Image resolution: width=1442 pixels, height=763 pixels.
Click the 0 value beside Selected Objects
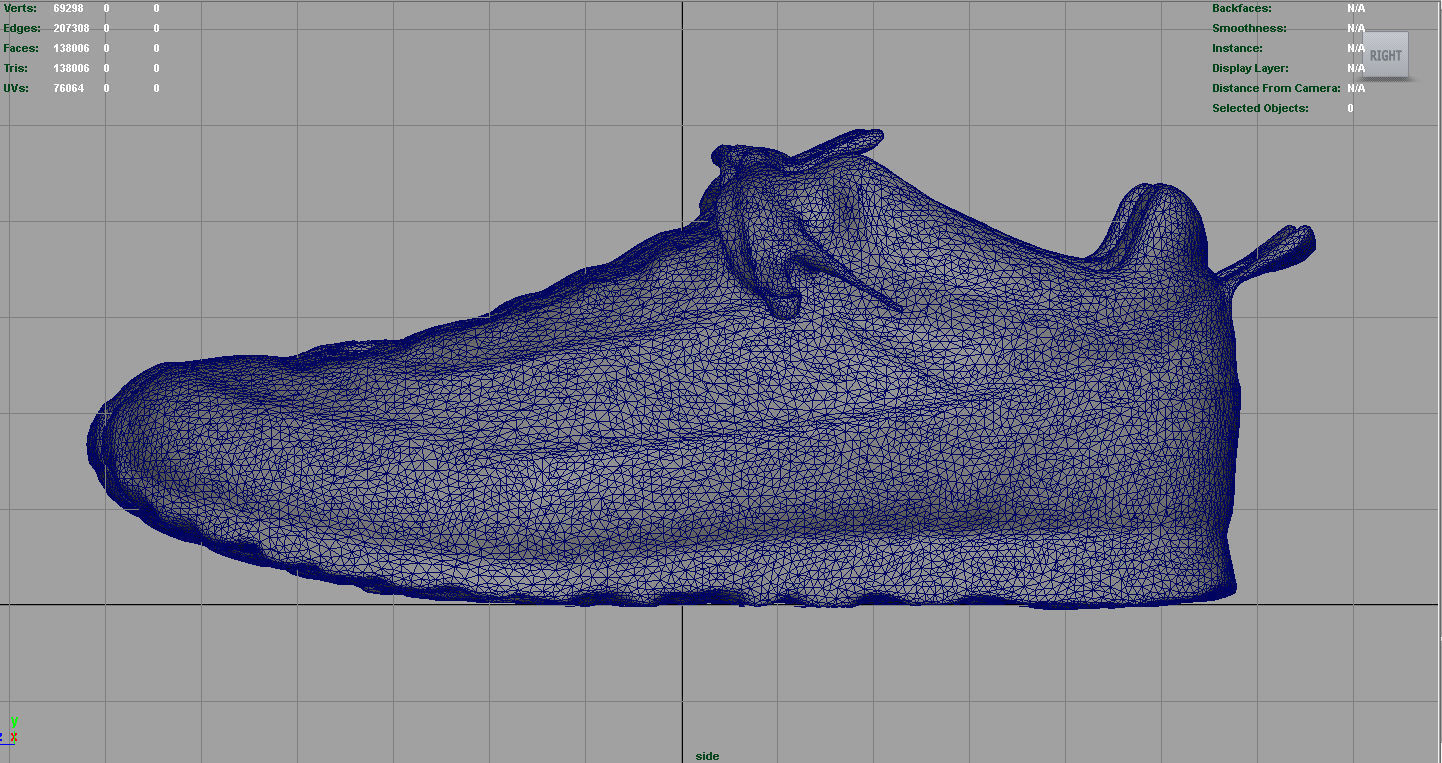(x=1350, y=108)
